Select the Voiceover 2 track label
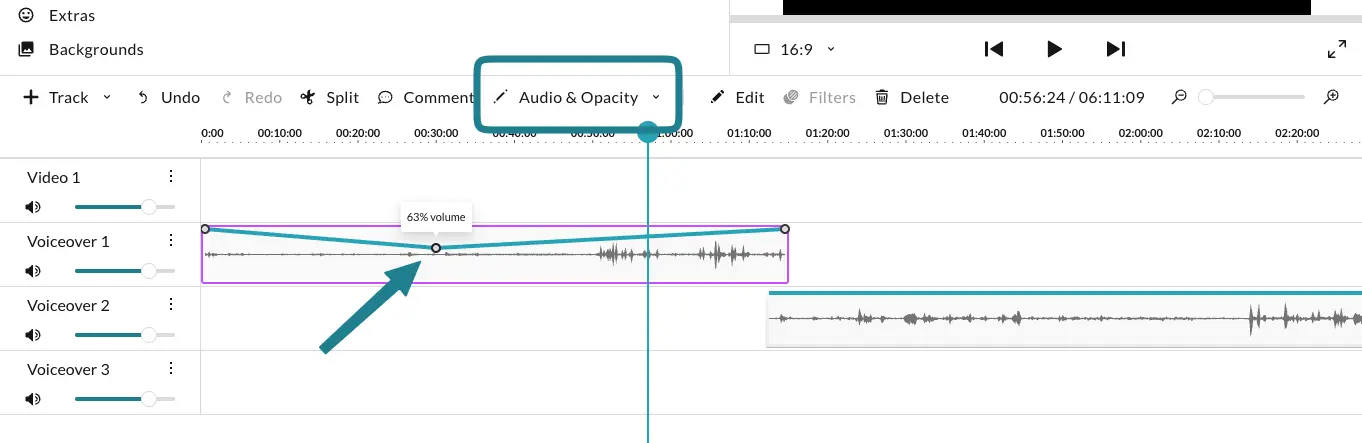1362x443 pixels. click(68, 305)
